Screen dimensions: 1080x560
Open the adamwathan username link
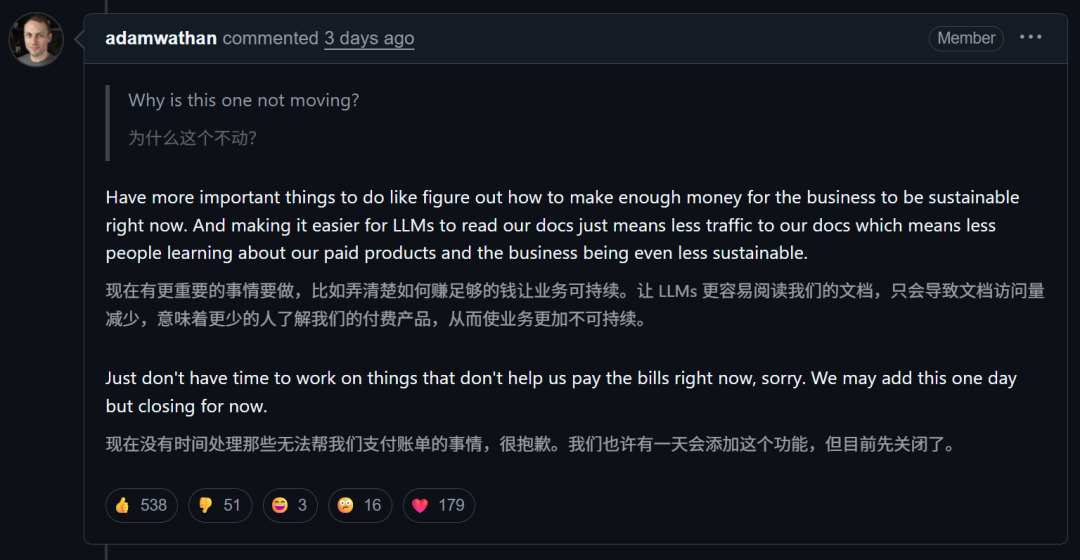coord(161,38)
